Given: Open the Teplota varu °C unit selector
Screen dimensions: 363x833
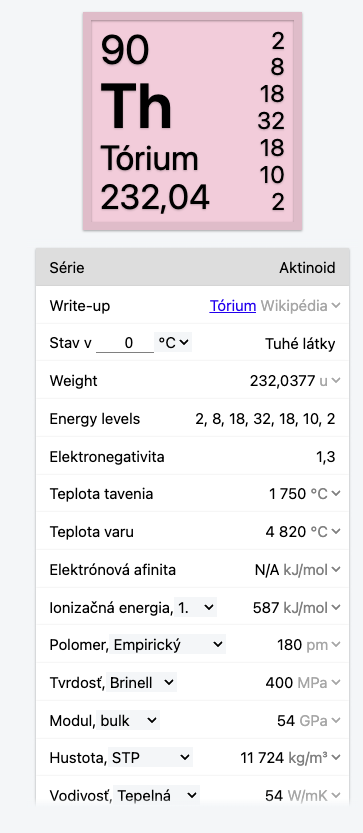Looking at the screenshot, I should coord(325,532).
